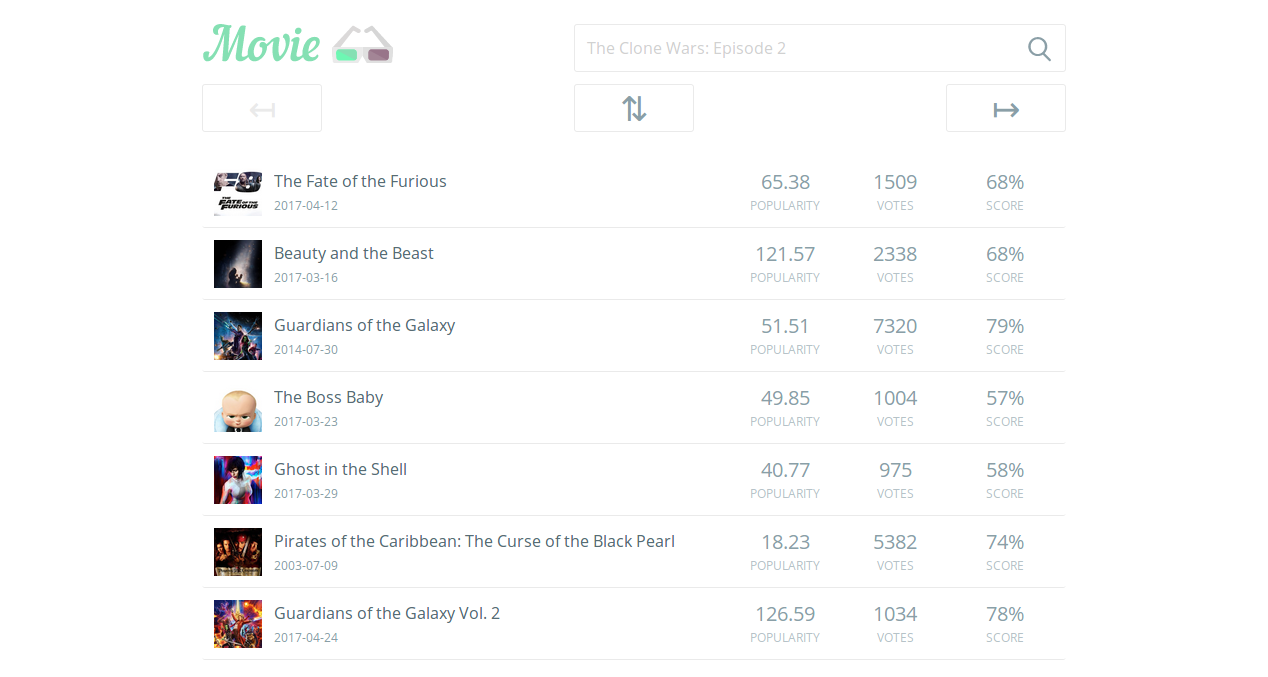Open The Boss Baby movie title
The height and width of the screenshot is (677, 1268).
point(328,397)
